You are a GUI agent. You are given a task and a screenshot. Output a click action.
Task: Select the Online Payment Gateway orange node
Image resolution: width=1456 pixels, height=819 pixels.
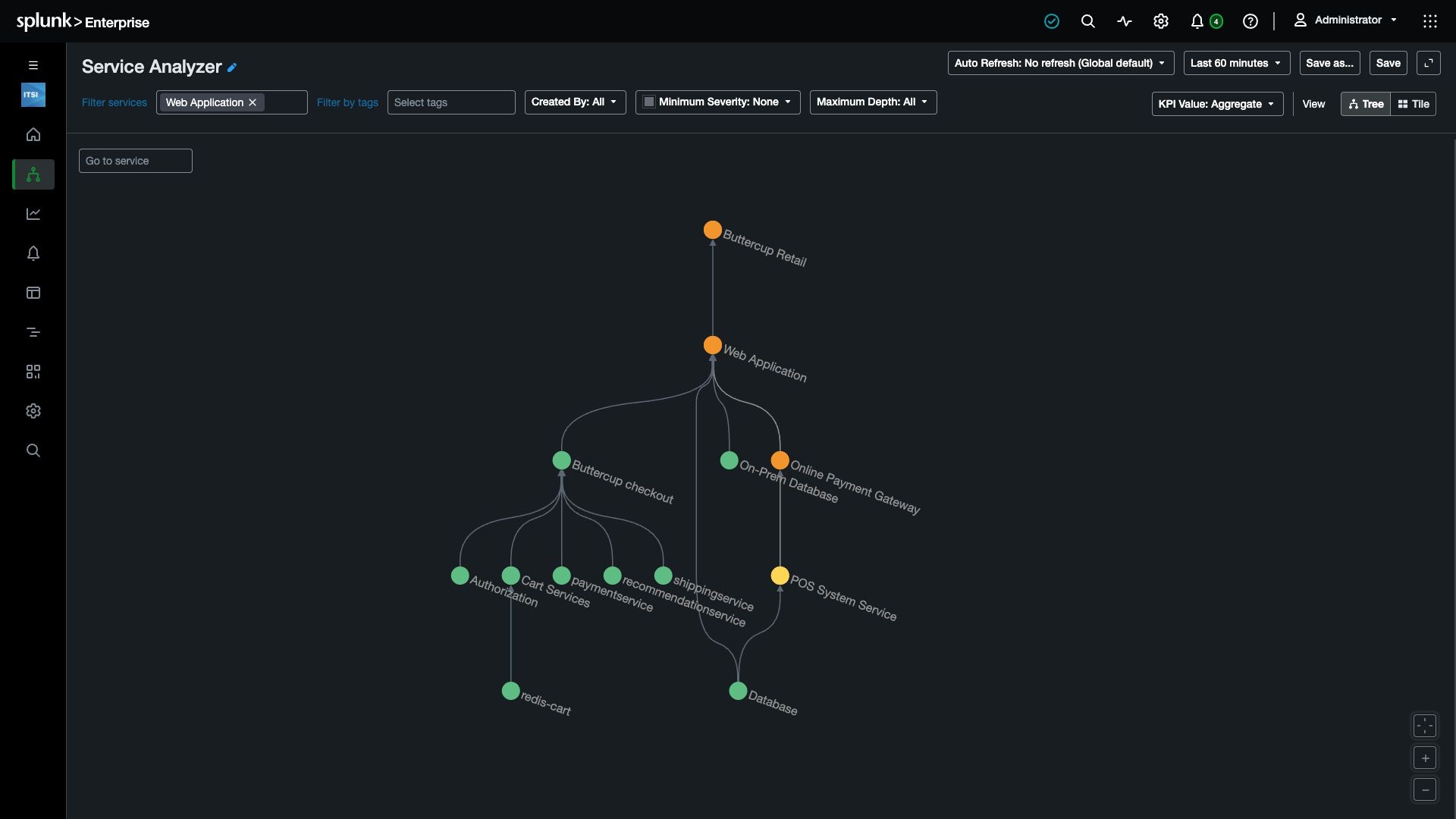(780, 460)
